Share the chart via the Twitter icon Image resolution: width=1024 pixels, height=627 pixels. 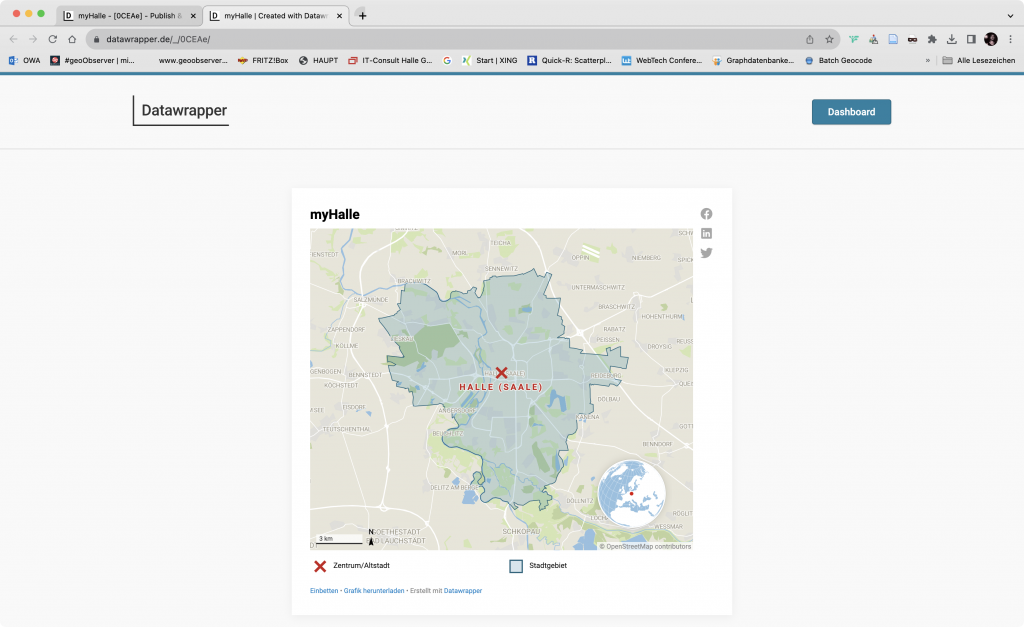point(706,252)
